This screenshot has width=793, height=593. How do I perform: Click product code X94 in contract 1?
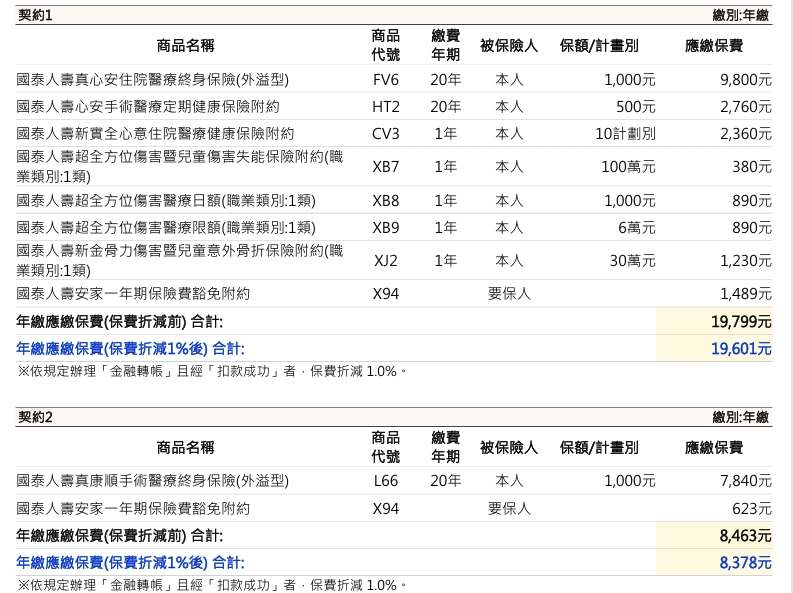pos(385,294)
